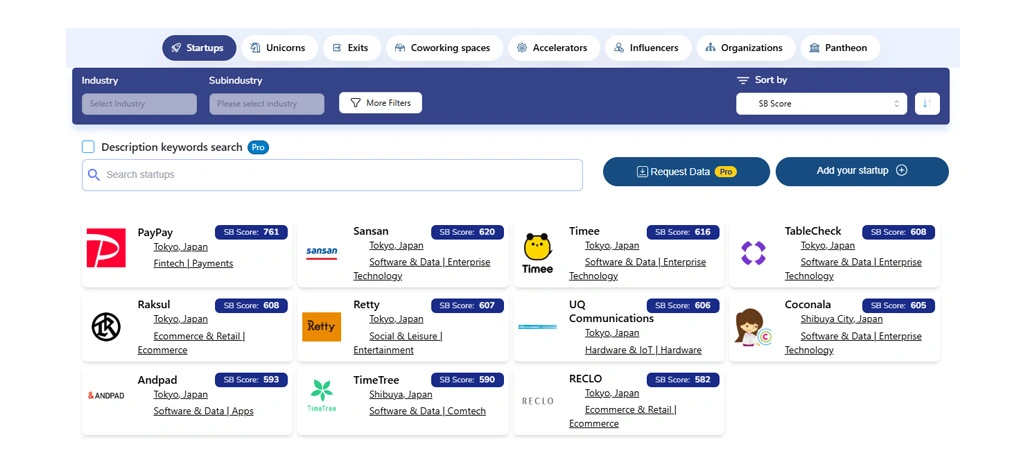Screen dimensions: 1026x466
Task: Click the Andpad logo
Action: [x=106, y=395]
